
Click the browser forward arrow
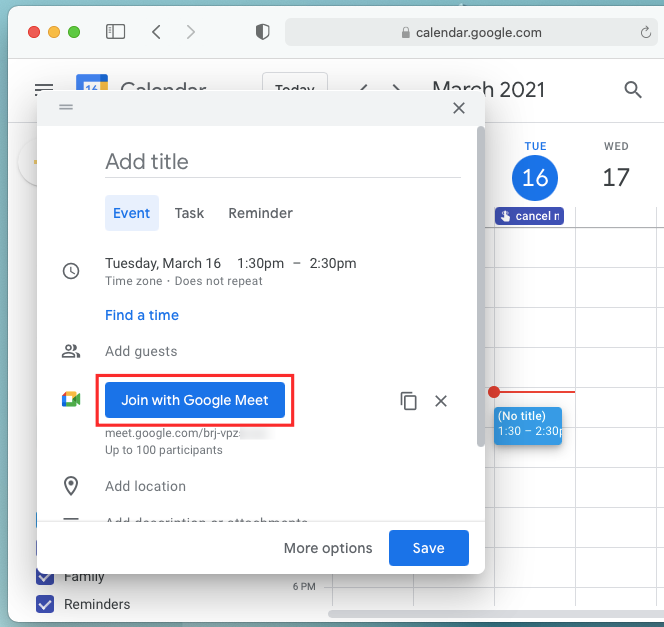click(x=191, y=32)
